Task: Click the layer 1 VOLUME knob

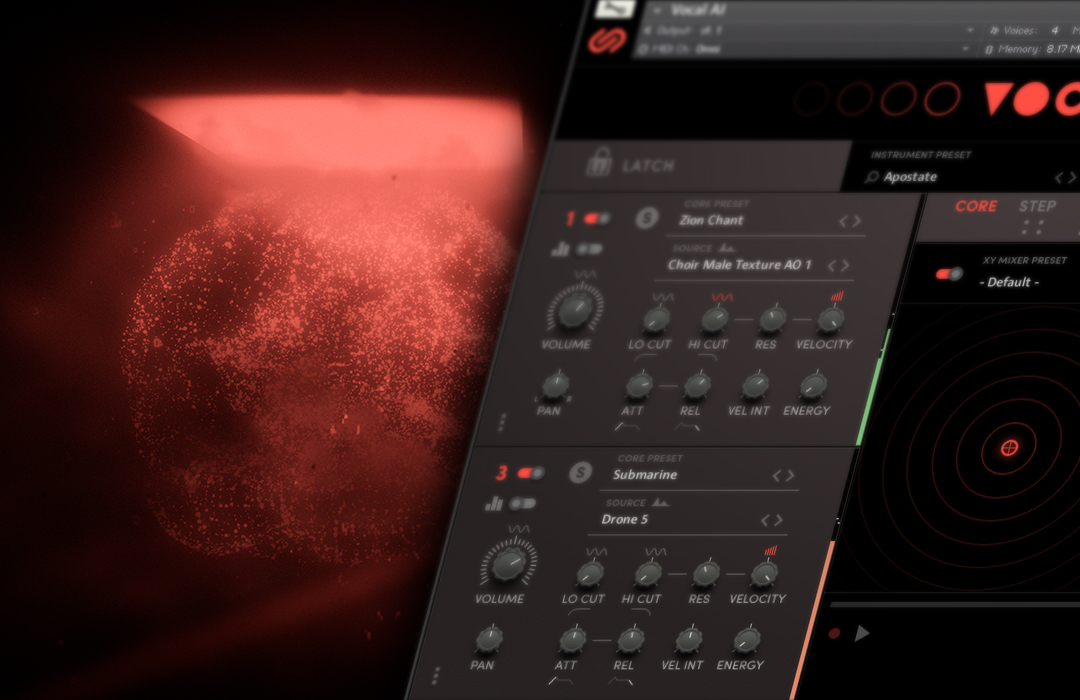Action: (x=574, y=310)
